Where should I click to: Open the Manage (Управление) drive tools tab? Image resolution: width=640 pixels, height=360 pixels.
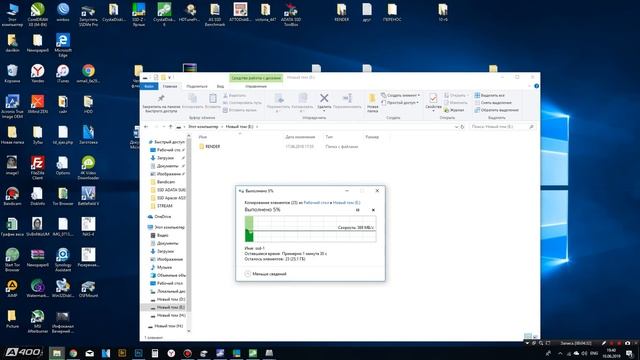point(256,86)
